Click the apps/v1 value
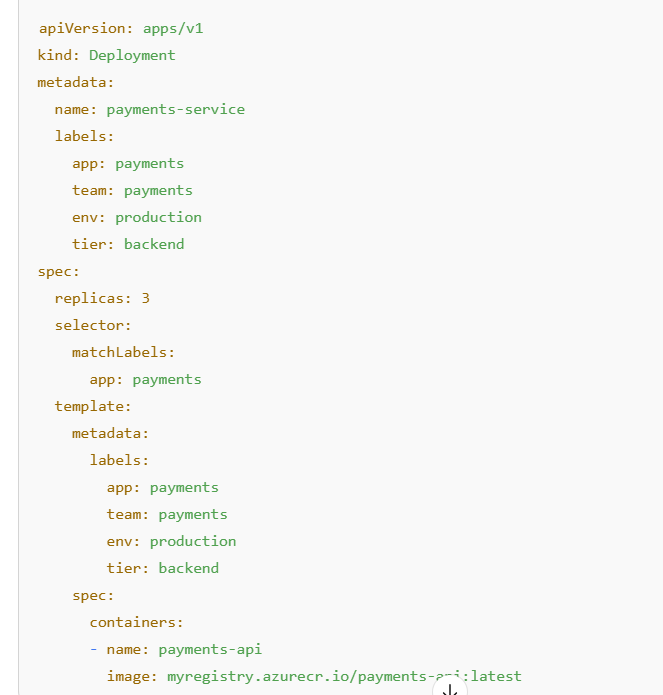The image size is (663, 695). [173, 28]
